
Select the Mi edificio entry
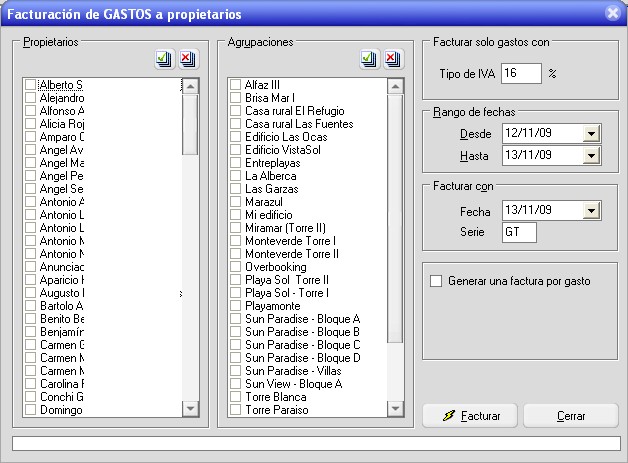[x=269, y=215]
